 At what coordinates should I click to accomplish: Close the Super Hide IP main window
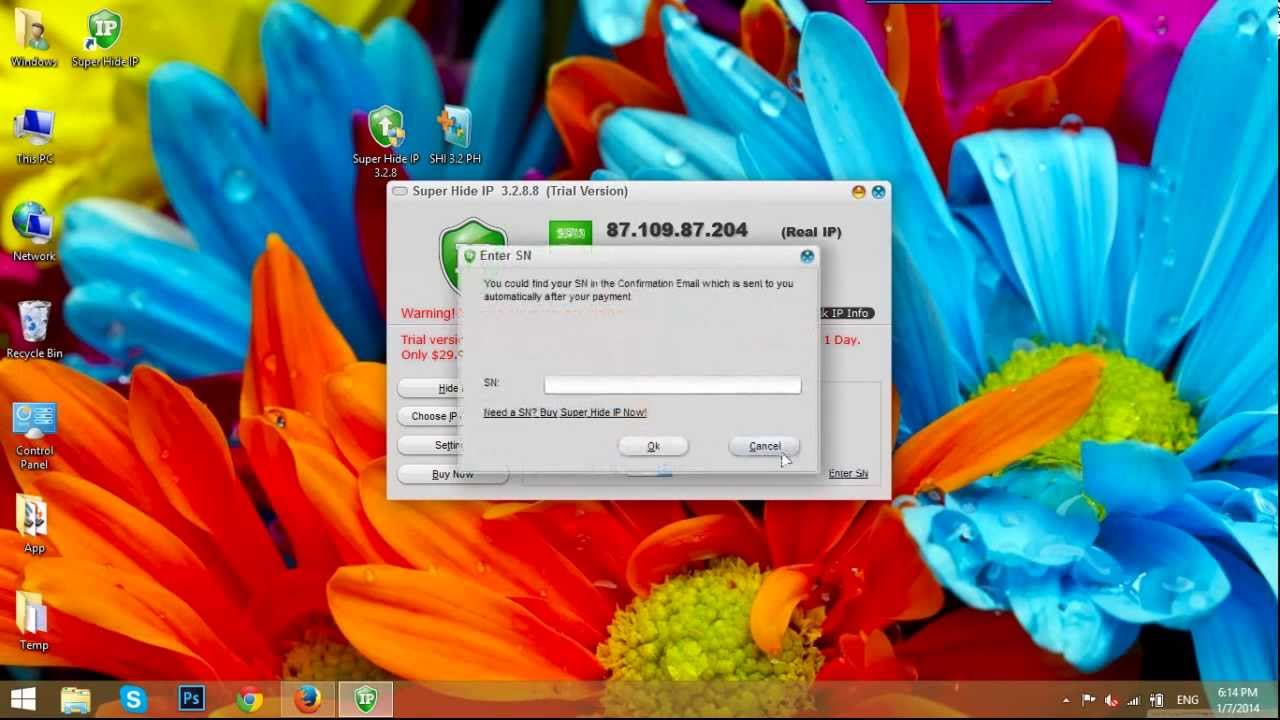(x=878, y=191)
